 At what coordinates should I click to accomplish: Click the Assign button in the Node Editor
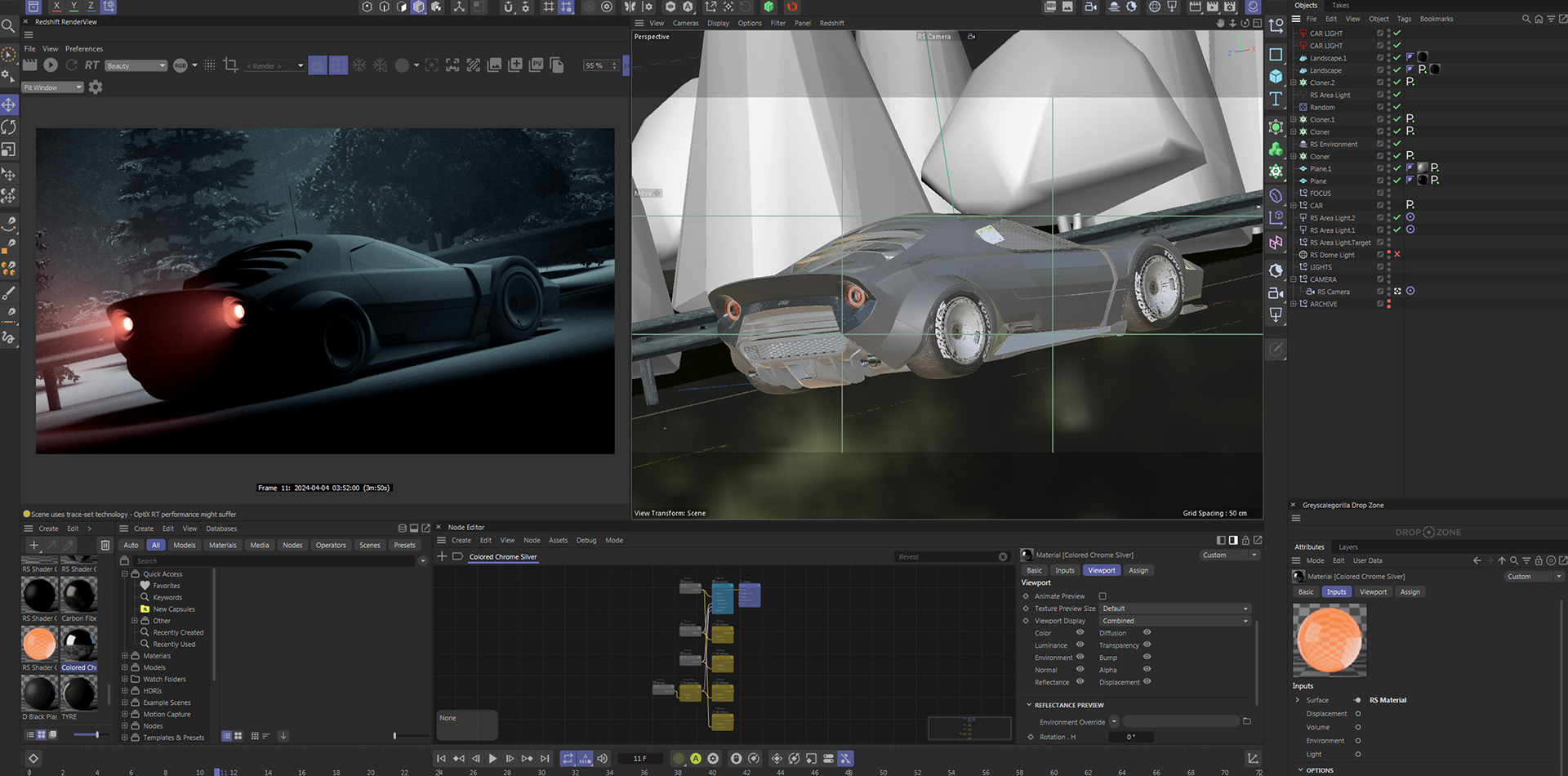point(1138,570)
